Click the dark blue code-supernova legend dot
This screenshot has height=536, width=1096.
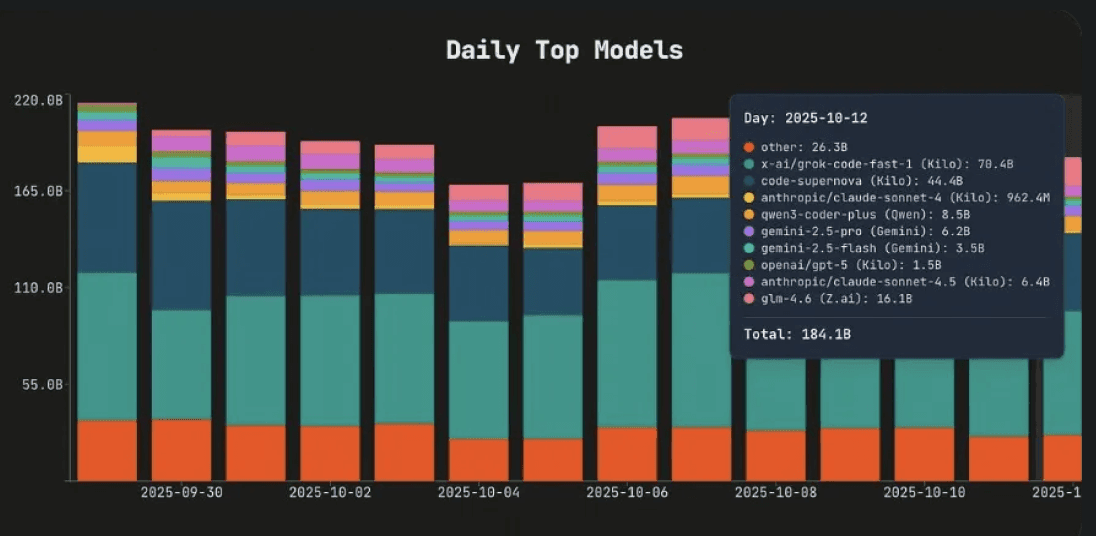click(750, 181)
